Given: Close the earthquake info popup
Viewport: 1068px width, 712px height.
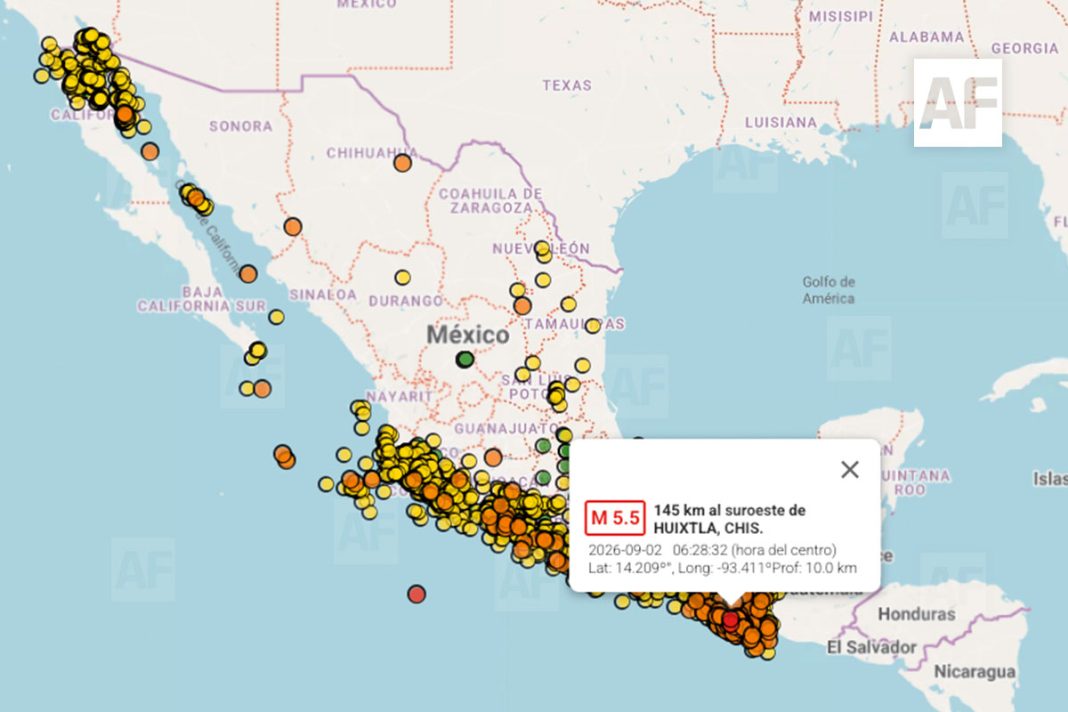Looking at the screenshot, I should click(849, 469).
